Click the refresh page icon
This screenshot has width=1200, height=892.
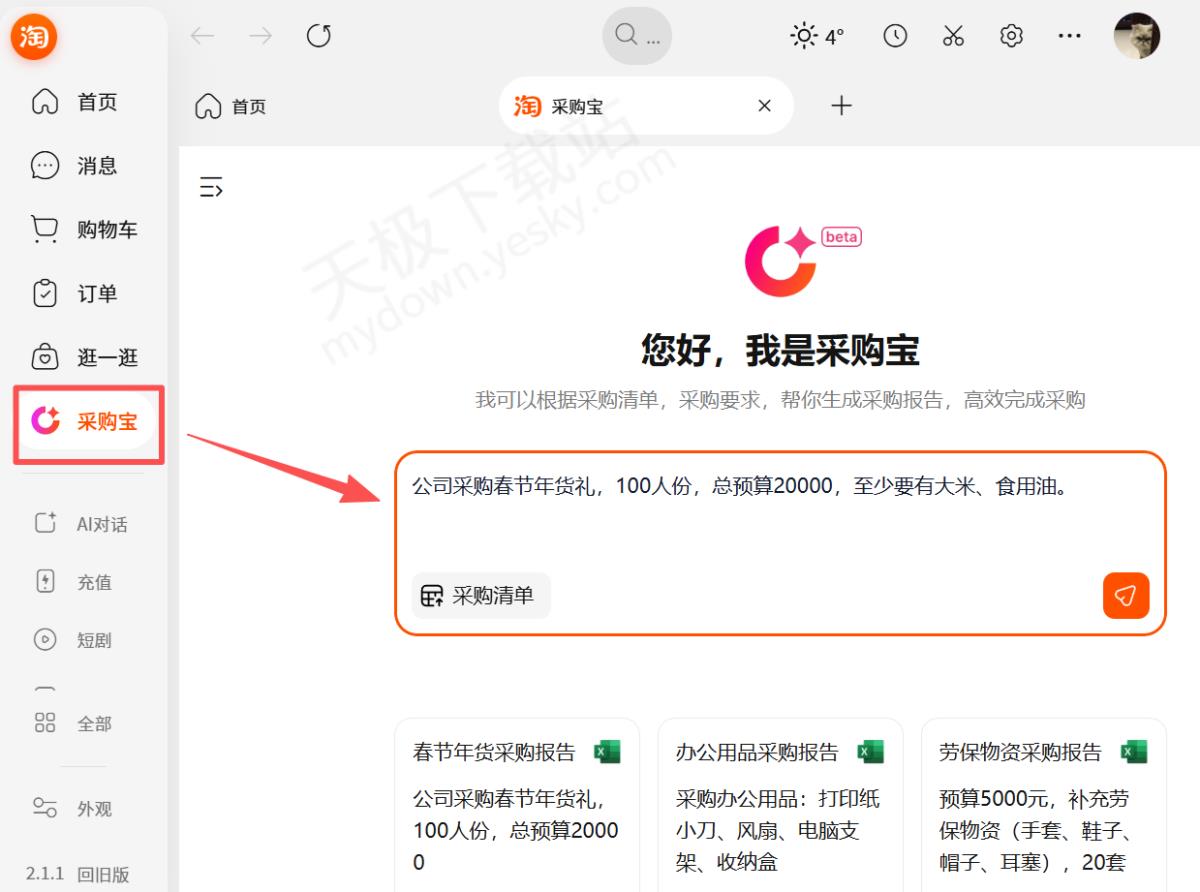319,36
